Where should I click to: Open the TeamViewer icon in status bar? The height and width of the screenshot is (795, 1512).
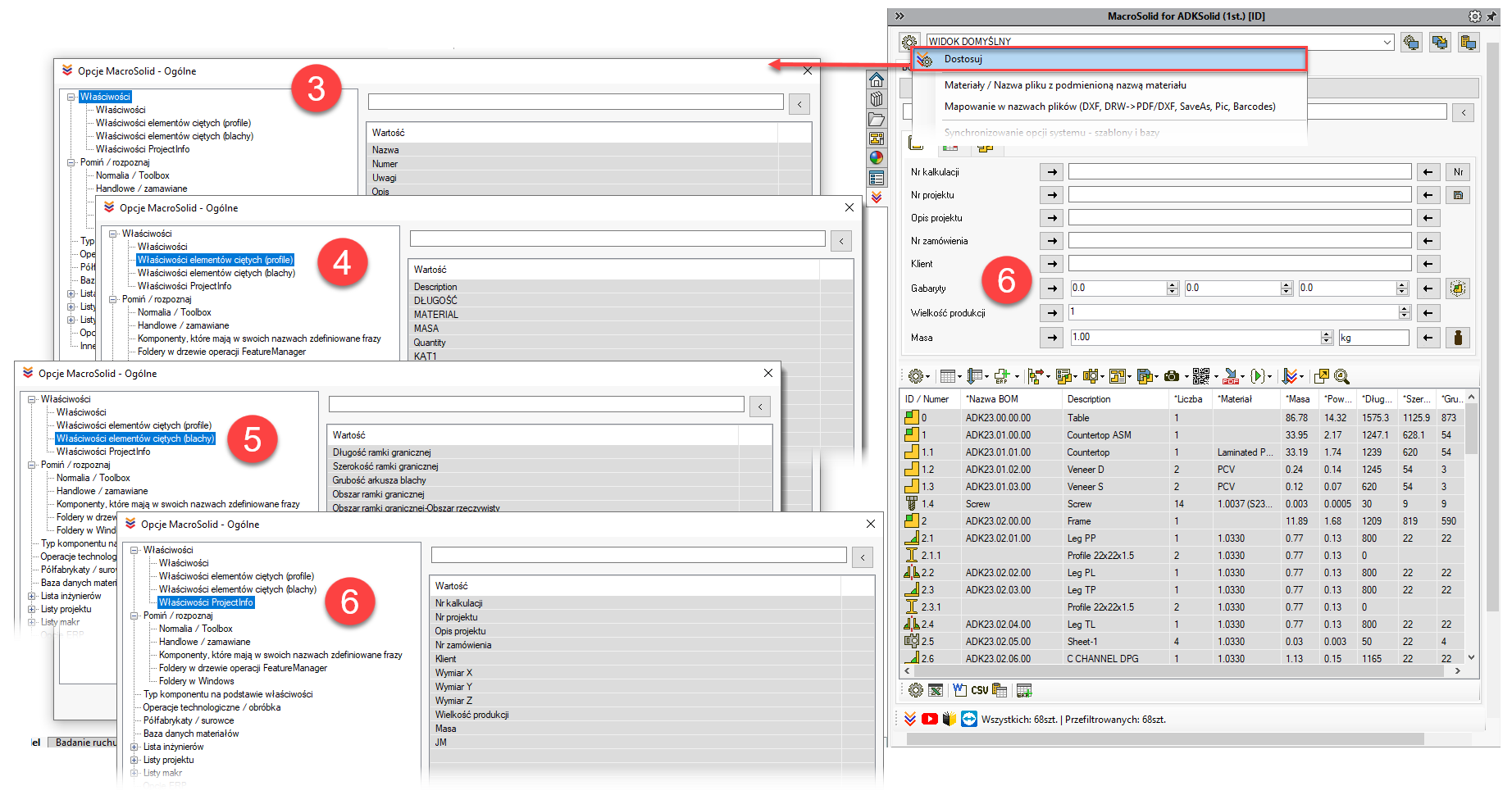[x=969, y=719]
